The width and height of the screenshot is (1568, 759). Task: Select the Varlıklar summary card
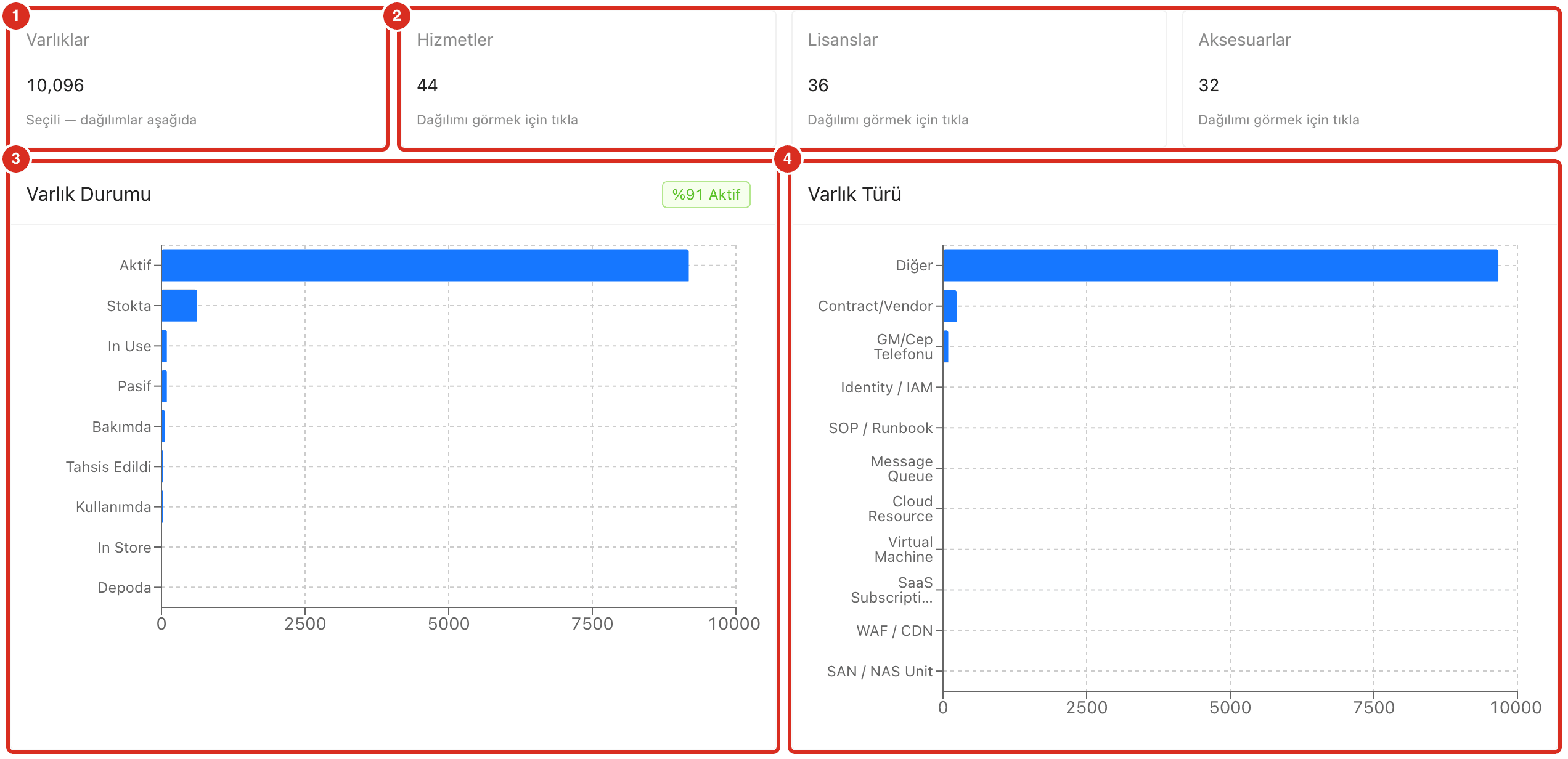pos(197,79)
